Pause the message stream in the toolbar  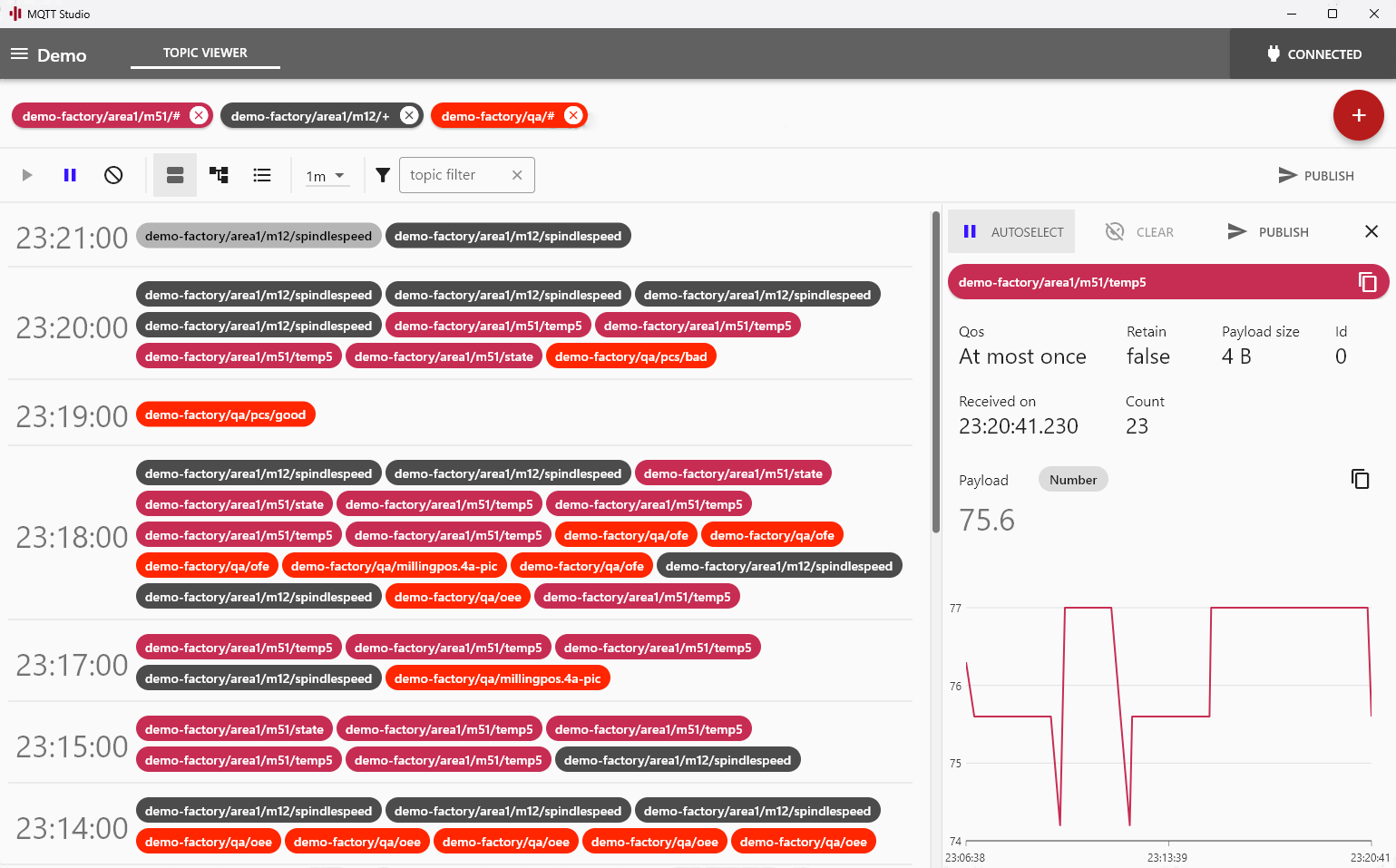[70, 175]
